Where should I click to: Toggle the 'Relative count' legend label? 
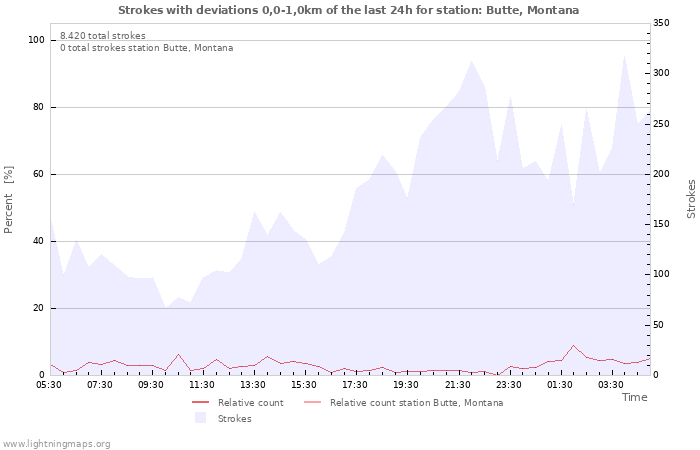(x=250, y=403)
